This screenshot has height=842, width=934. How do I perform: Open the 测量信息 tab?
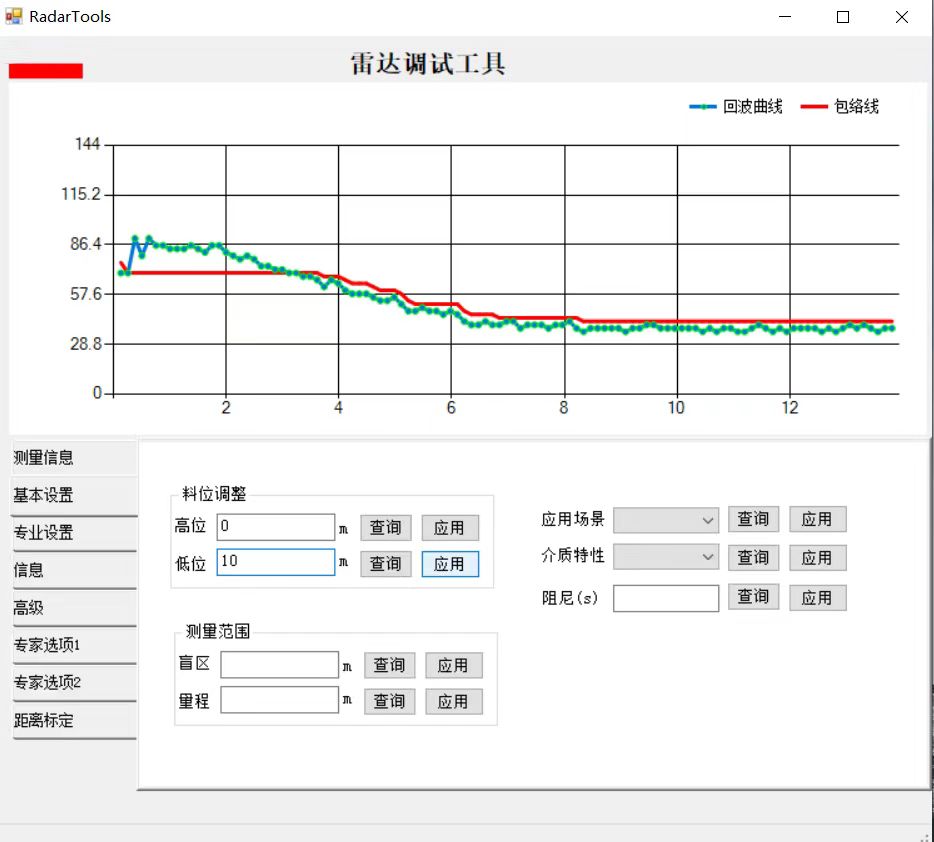pos(74,458)
